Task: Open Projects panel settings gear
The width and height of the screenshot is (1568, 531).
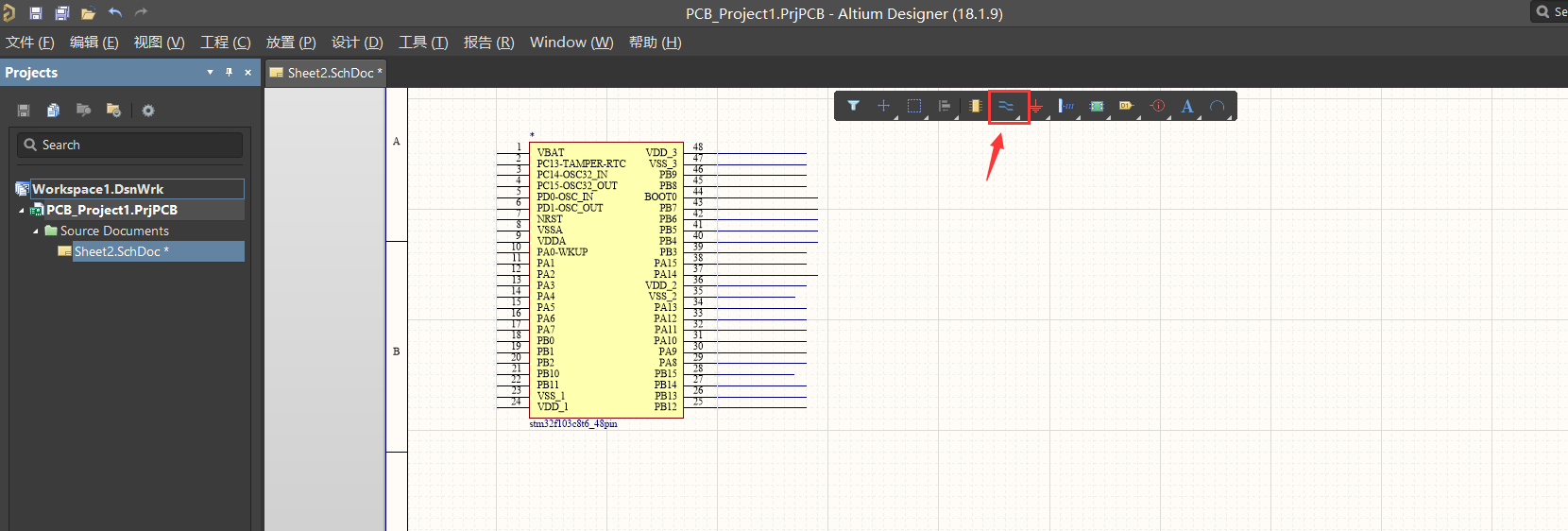Action: click(x=148, y=111)
